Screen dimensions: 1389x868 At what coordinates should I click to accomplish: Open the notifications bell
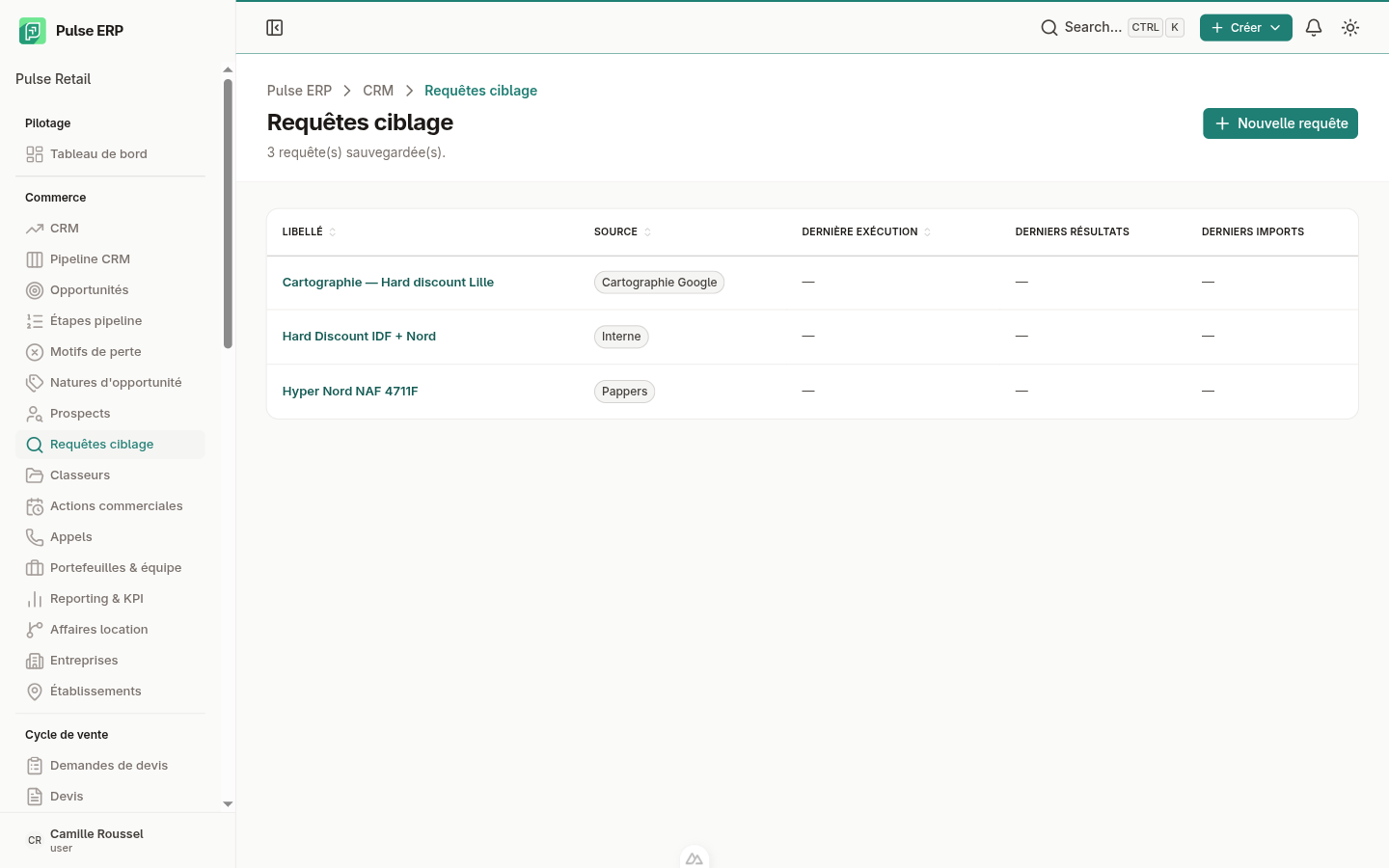coord(1314,28)
